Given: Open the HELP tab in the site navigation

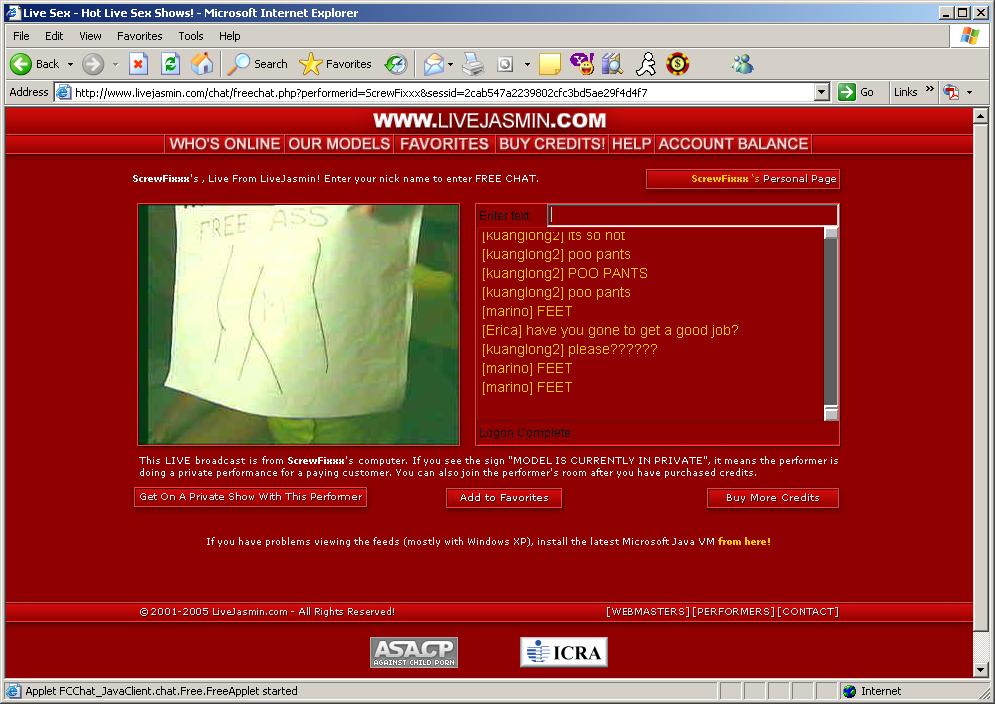Looking at the screenshot, I should coord(631,144).
